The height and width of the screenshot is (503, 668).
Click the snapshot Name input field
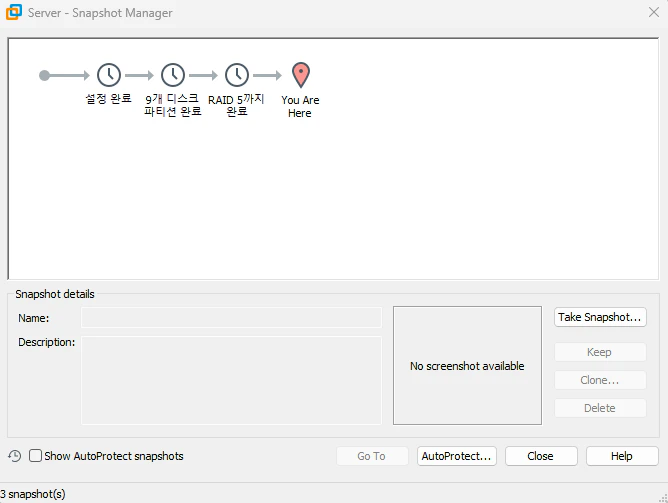click(231, 318)
